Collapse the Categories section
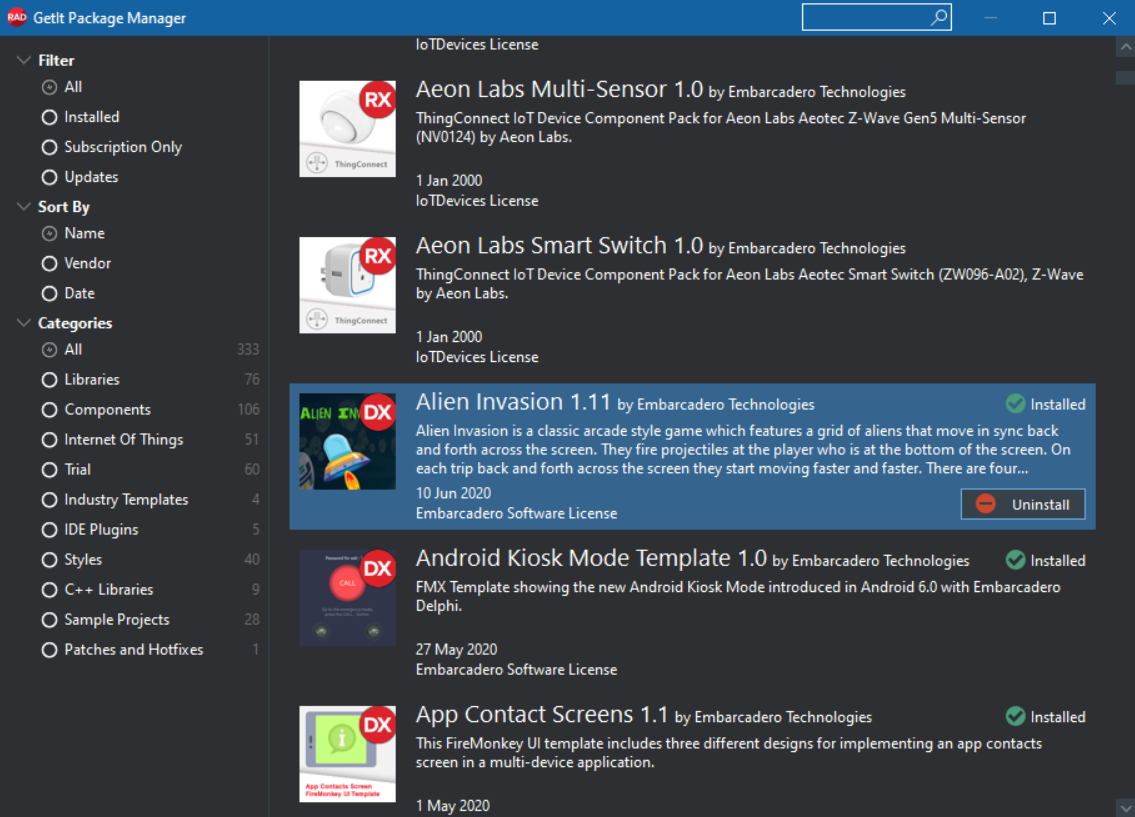Screen dimensions: 1135x817 pyautogui.click(x=24, y=323)
